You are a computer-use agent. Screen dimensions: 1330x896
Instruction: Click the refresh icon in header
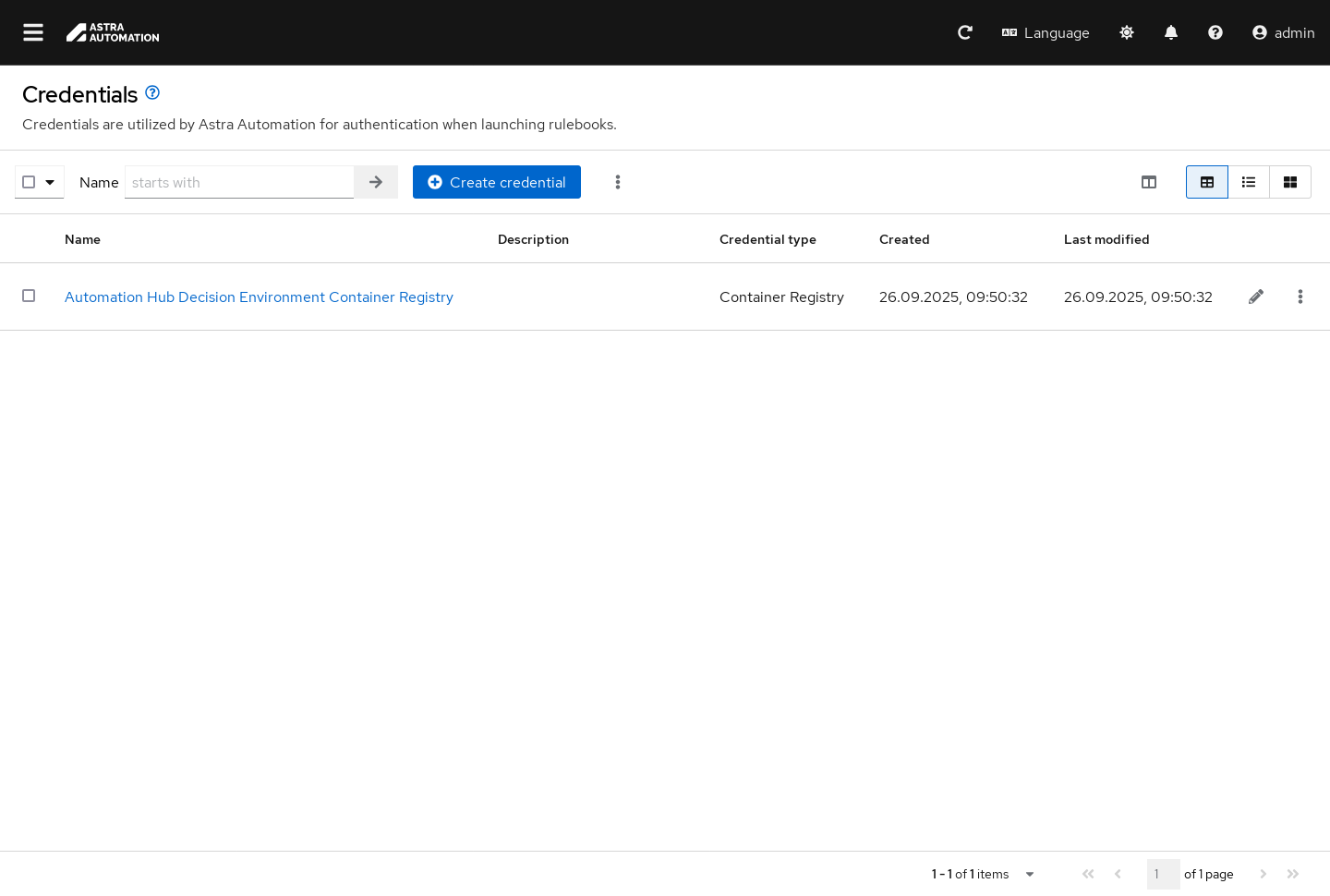[x=965, y=32]
